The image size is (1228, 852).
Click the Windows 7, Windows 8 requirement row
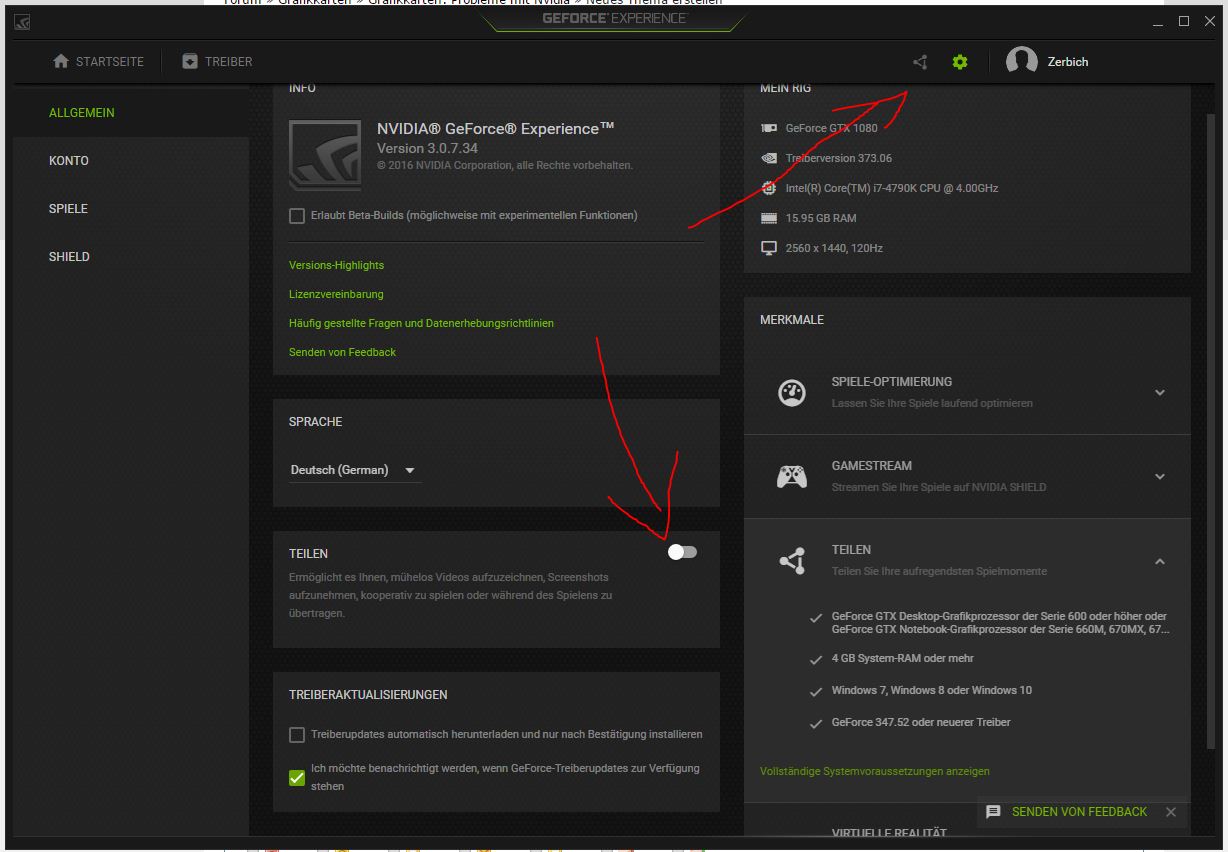tap(931, 690)
